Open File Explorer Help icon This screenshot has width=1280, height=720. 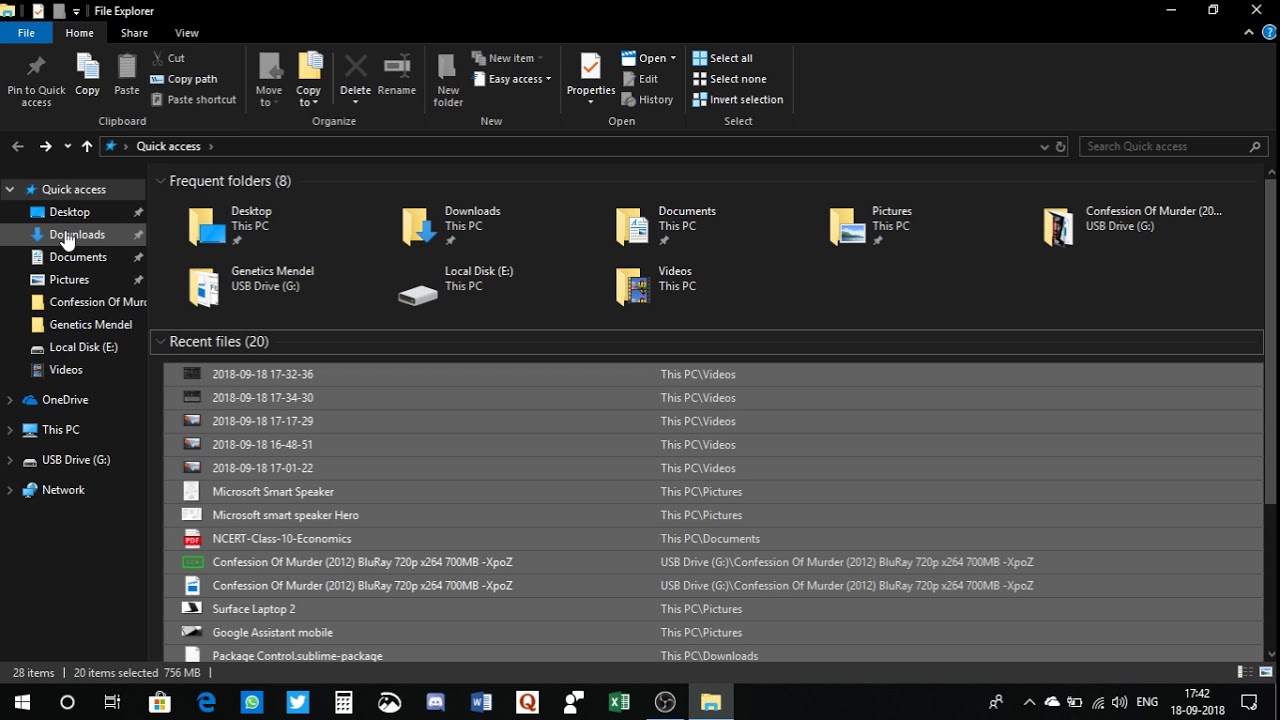pos(1268,33)
